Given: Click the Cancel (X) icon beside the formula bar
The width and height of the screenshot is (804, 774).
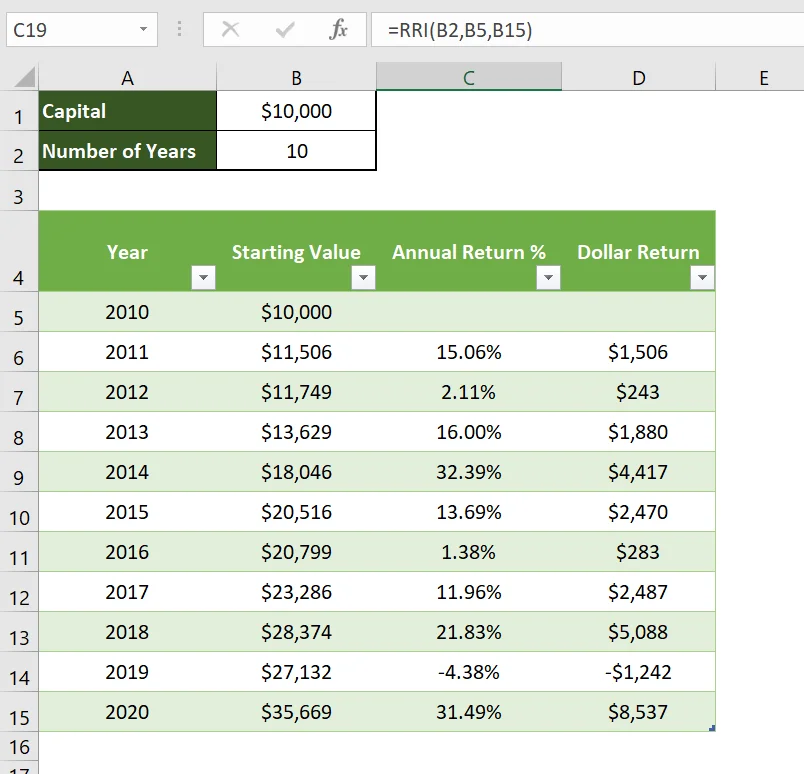Looking at the screenshot, I should click(x=231, y=29).
